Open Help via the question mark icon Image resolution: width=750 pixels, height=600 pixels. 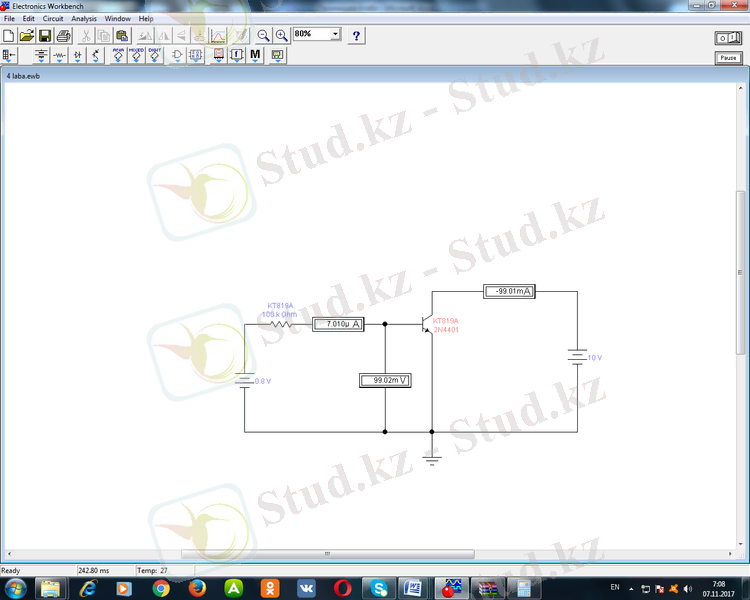coord(356,36)
